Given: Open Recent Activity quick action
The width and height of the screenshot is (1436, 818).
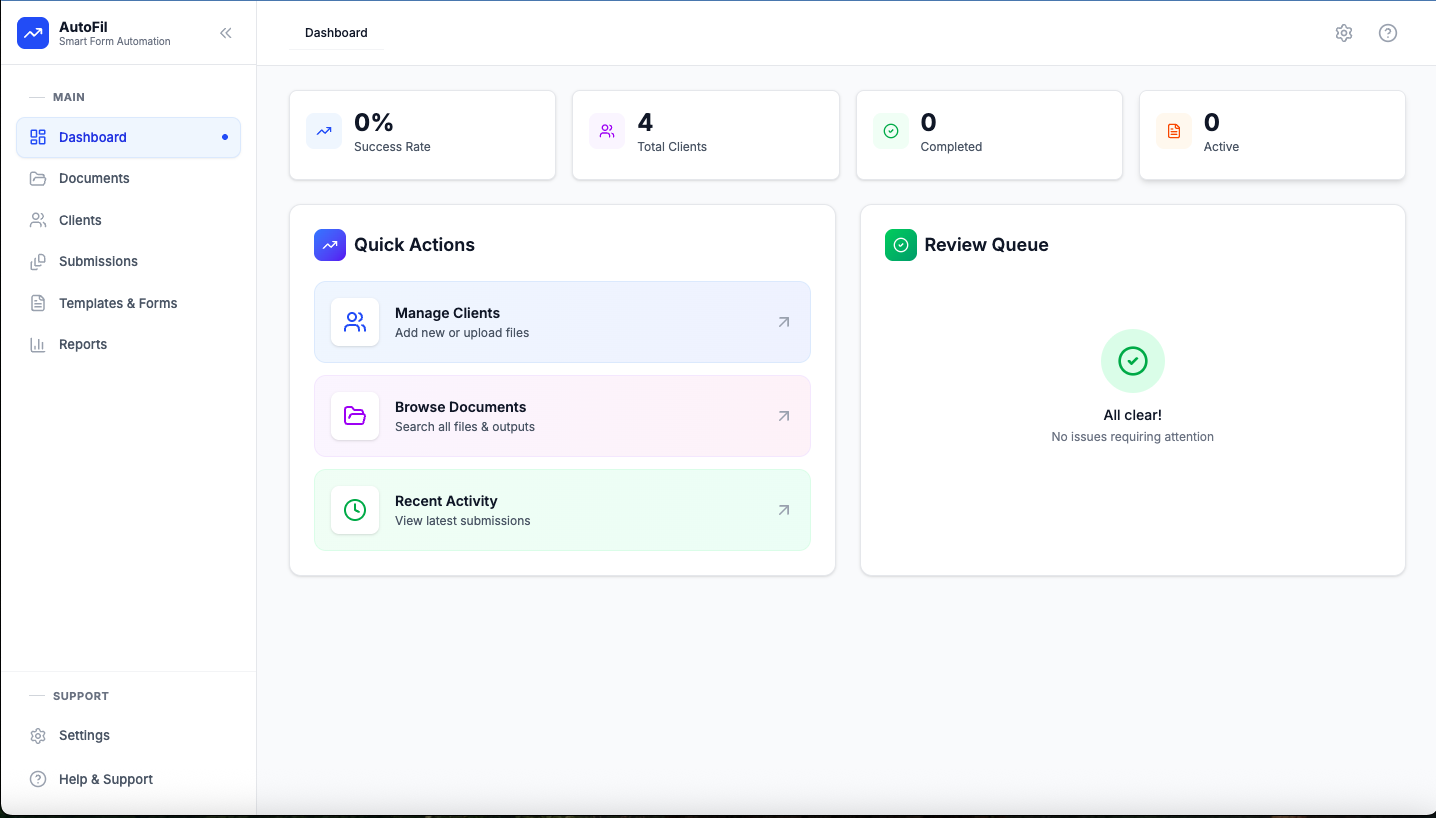Looking at the screenshot, I should coord(562,510).
